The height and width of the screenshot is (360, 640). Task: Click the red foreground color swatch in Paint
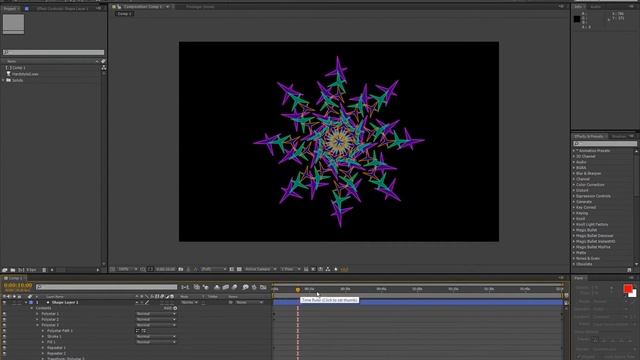click(627, 289)
